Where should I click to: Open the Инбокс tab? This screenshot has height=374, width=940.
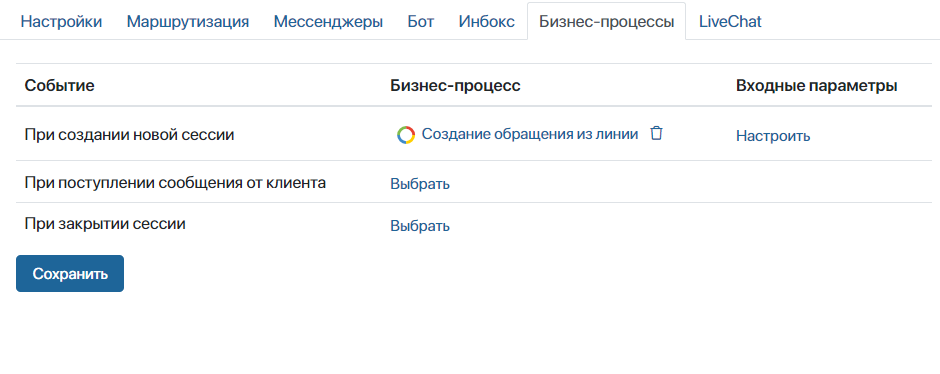click(487, 22)
